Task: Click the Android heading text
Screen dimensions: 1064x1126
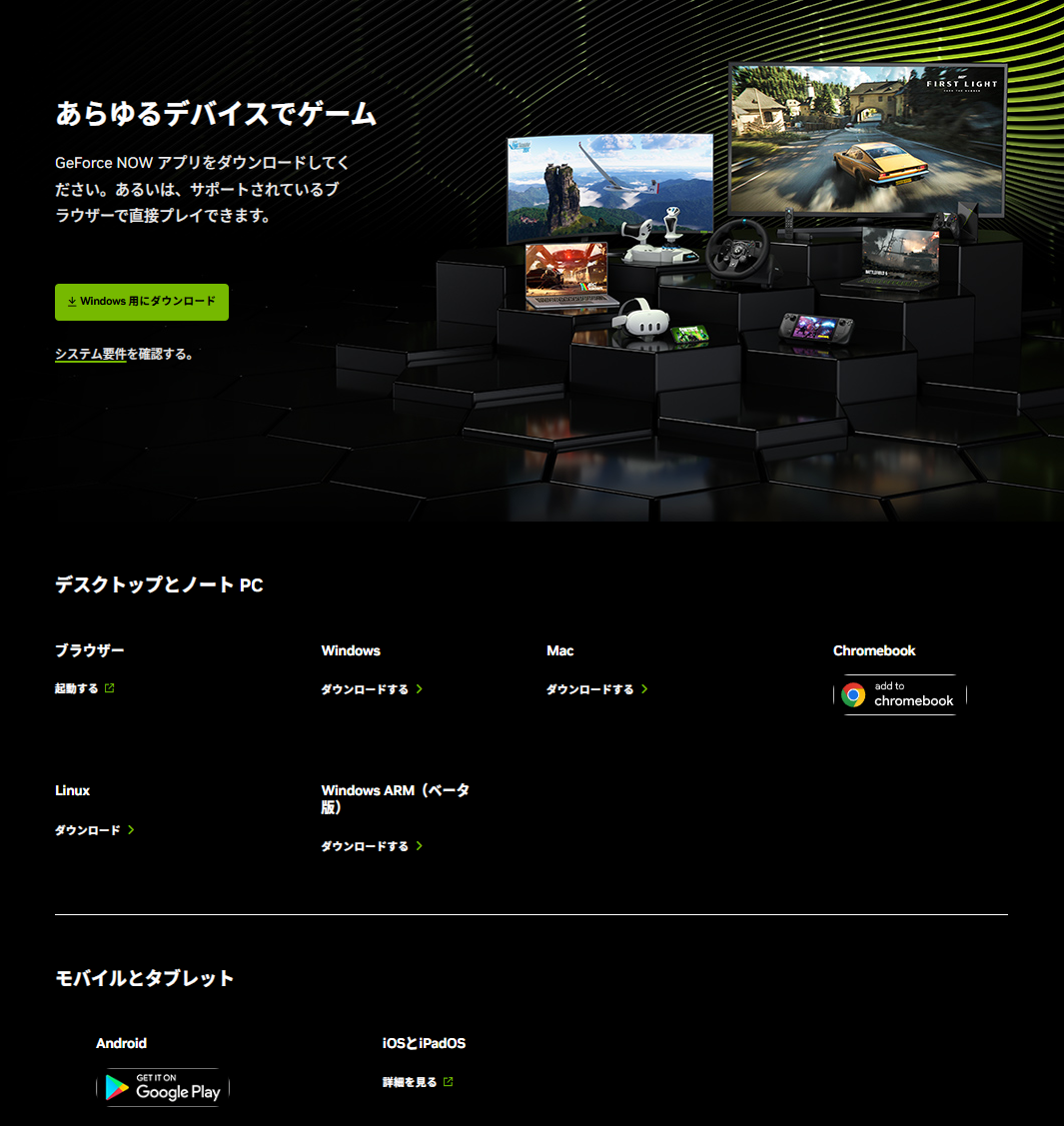Action: pos(121,1043)
